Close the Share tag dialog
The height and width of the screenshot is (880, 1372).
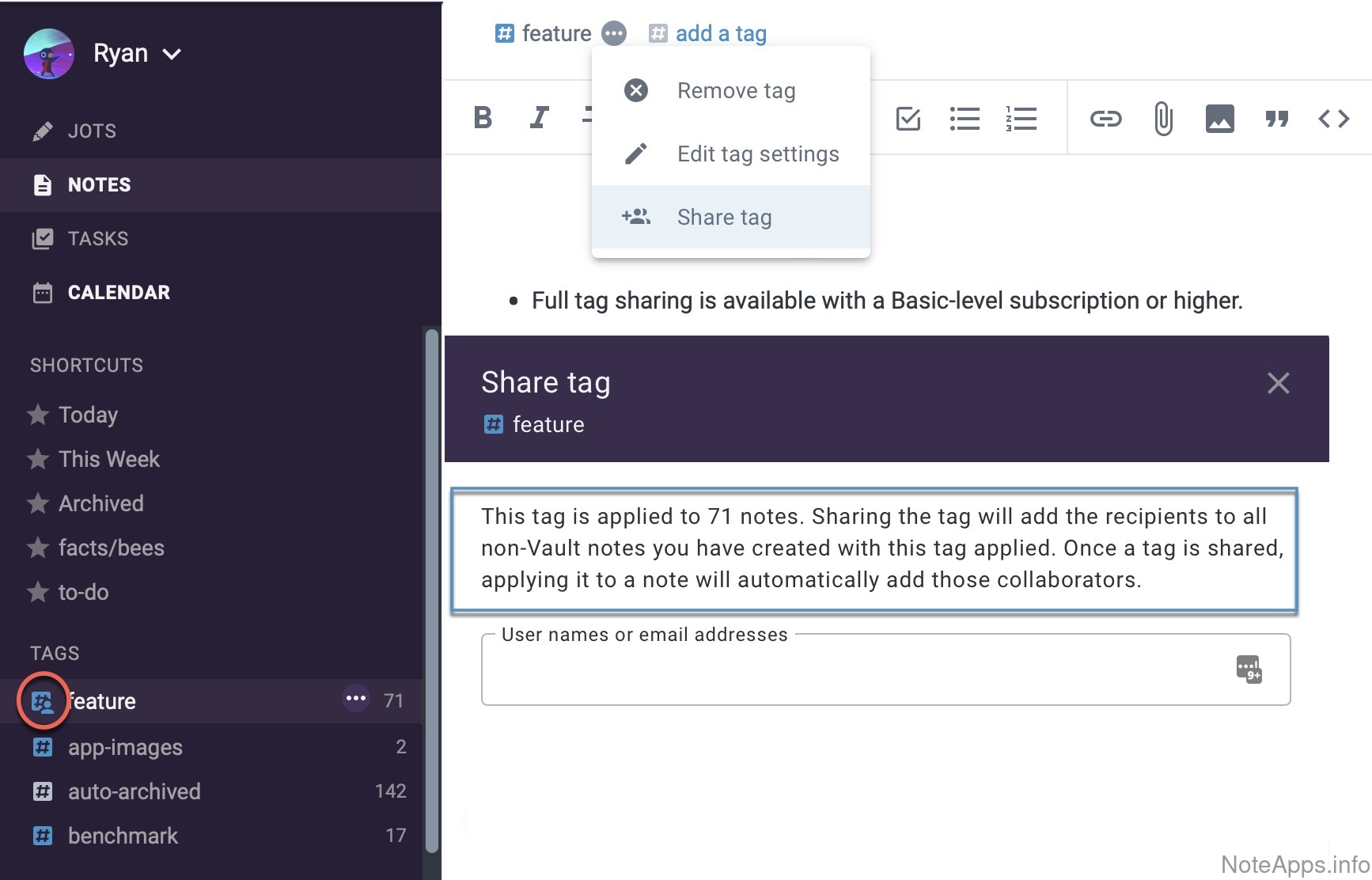point(1278,384)
